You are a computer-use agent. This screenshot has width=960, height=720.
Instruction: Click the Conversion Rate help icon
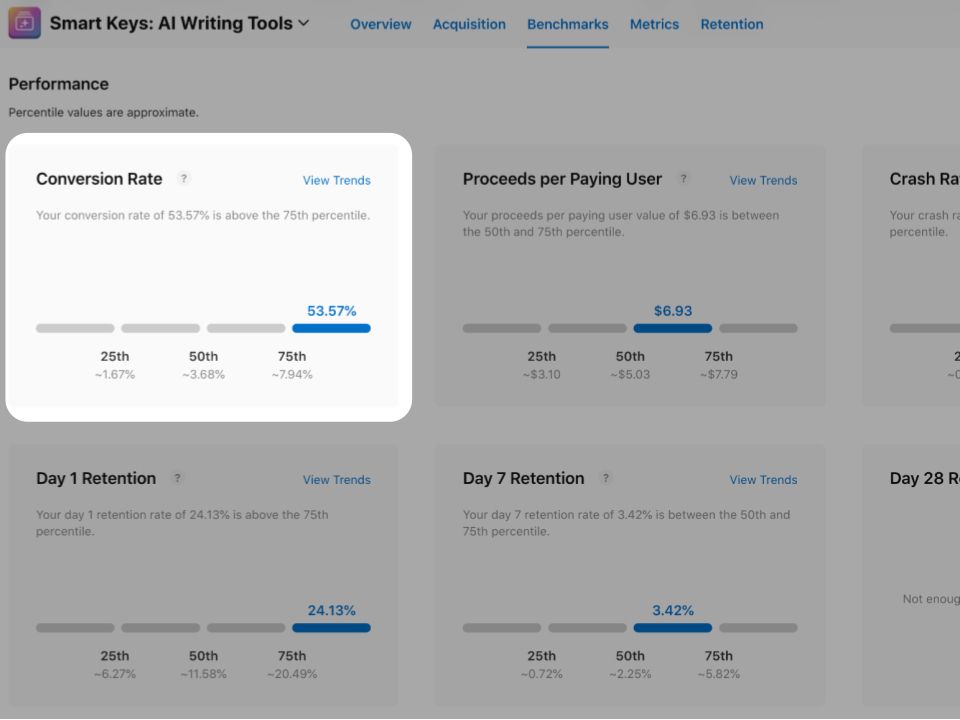click(x=184, y=178)
